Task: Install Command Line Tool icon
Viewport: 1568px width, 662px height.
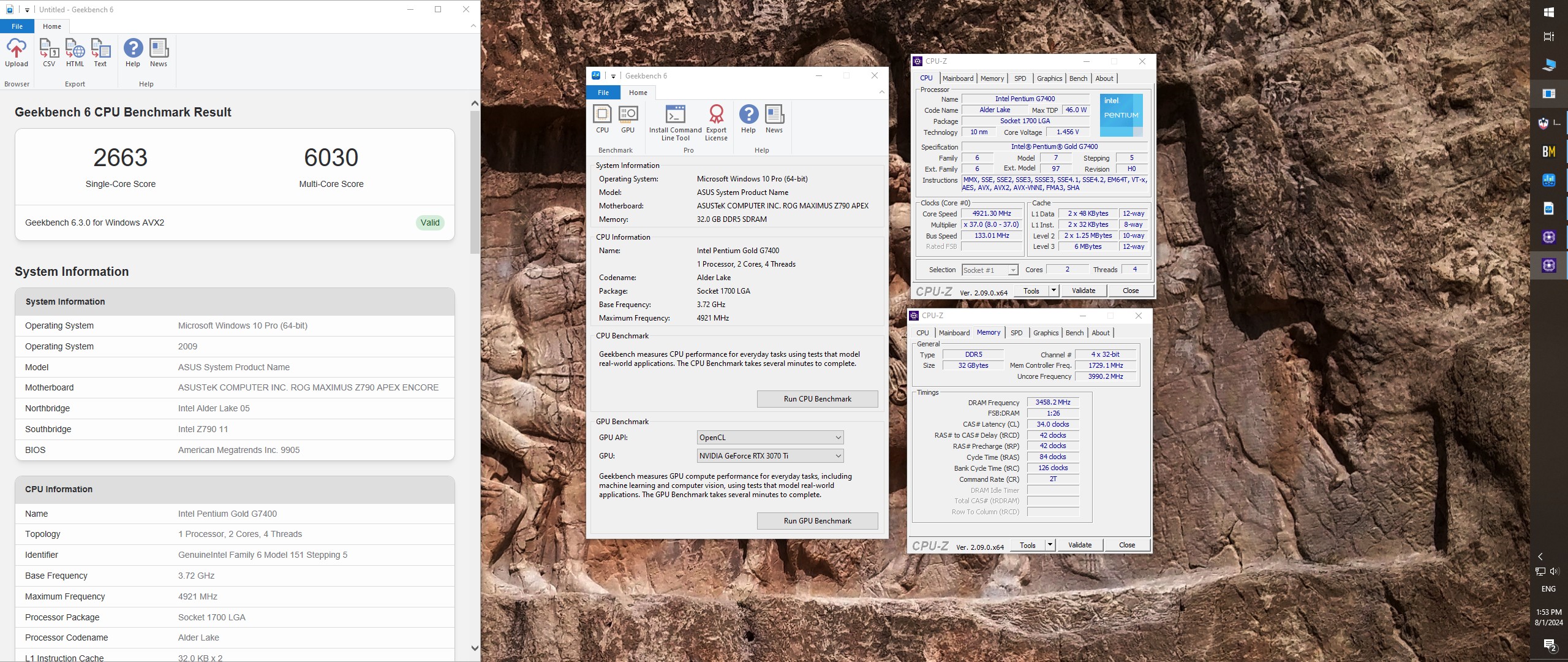Action: click(x=675, y=123)
